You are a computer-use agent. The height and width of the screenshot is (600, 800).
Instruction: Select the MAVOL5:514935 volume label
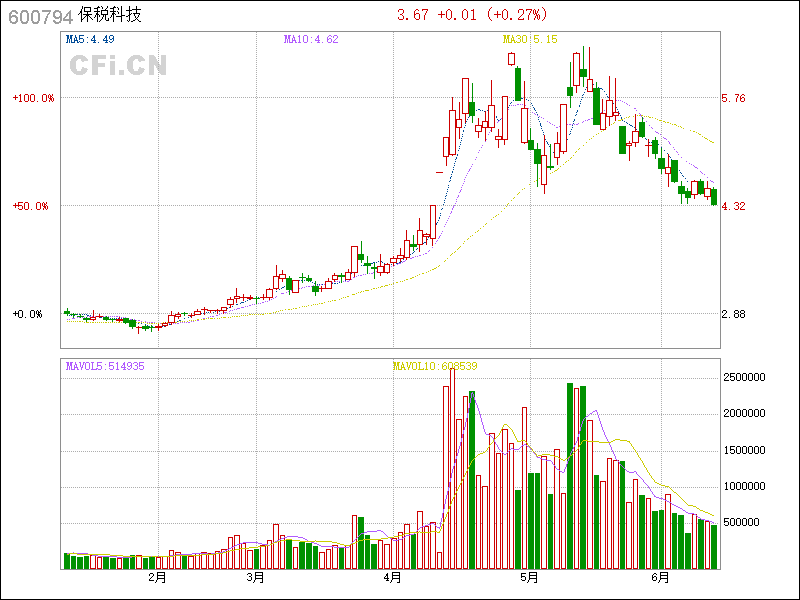[105, 366]
